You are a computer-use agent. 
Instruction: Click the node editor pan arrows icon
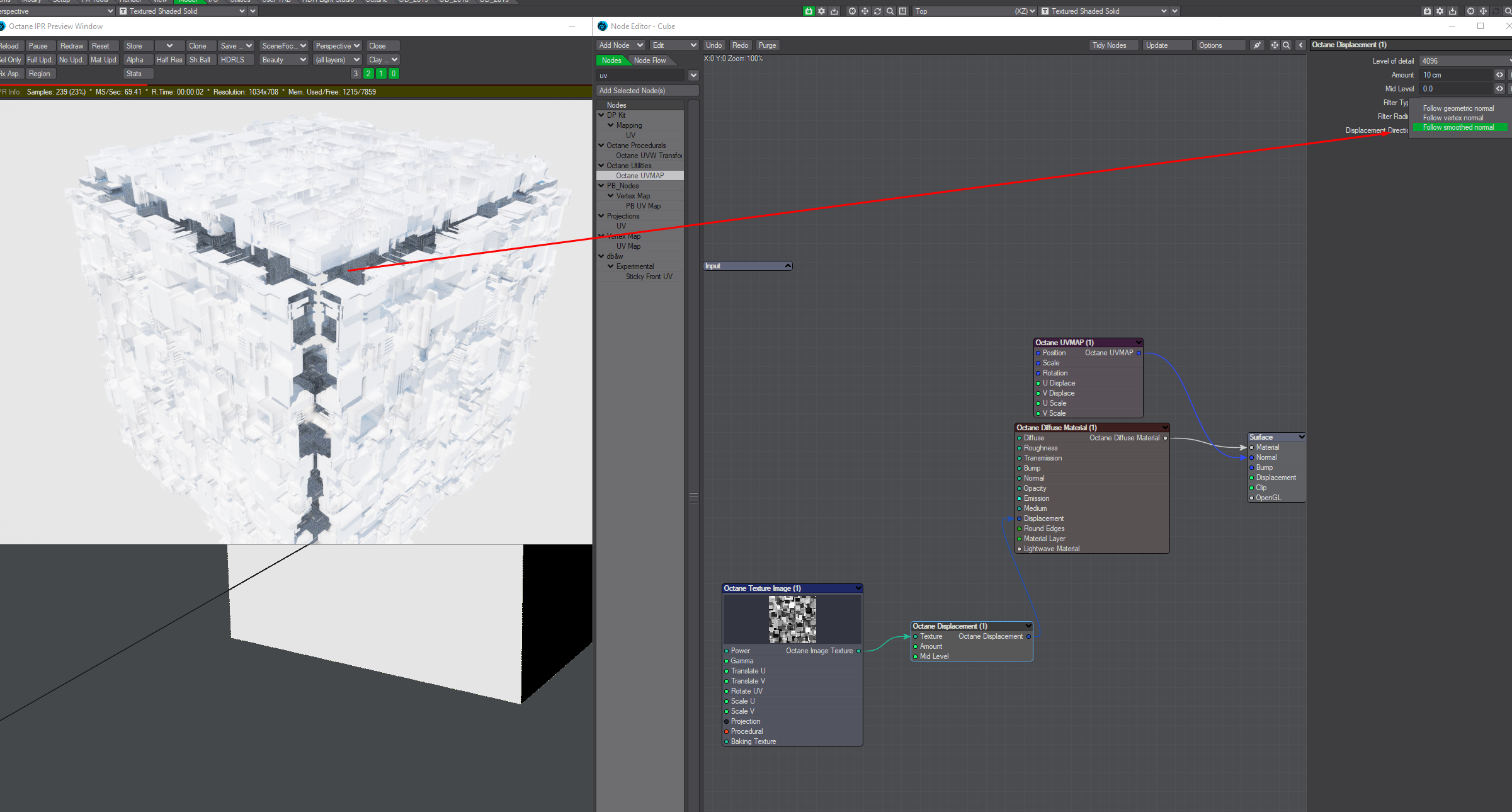pyautogui.click(x=1275, y=45)
